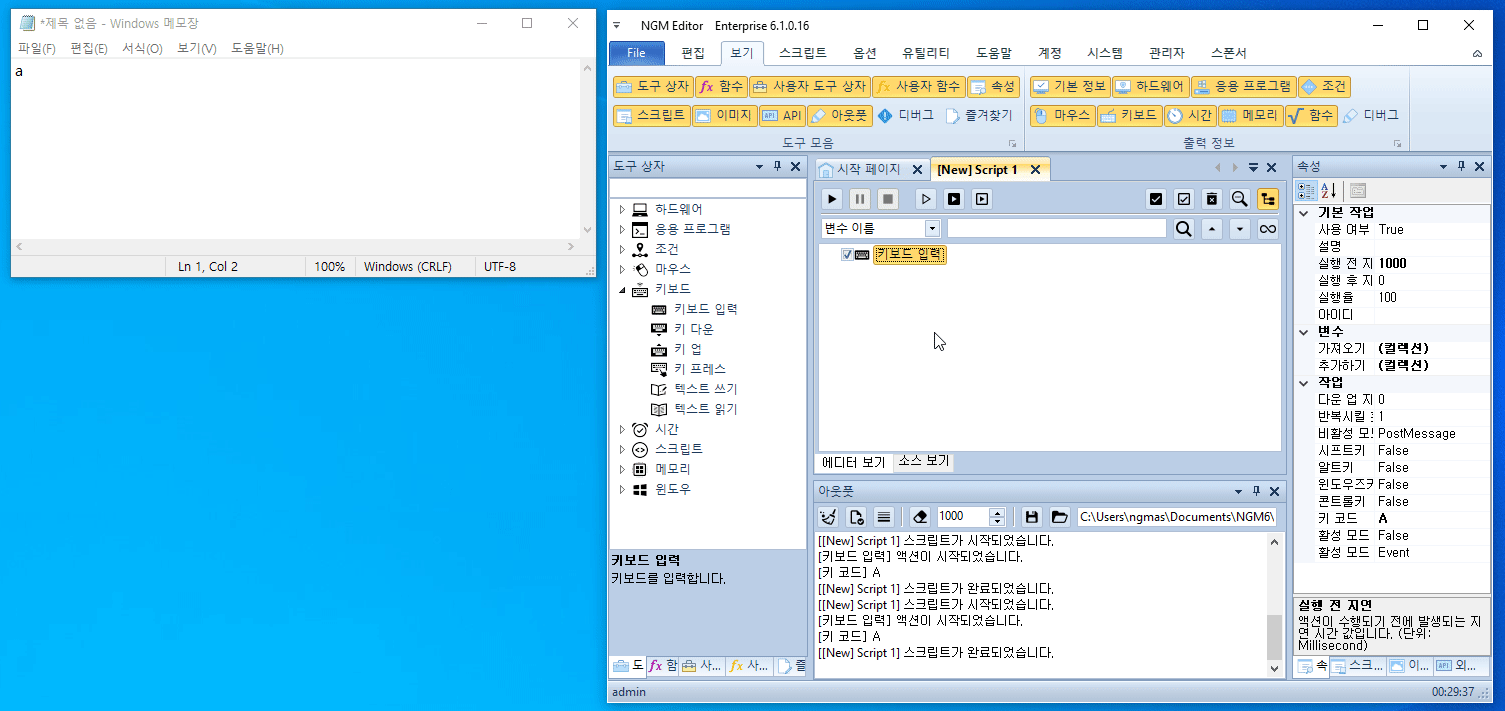This screenshot has width=1505, height=711.
Task: Increase the output line limit stepper
Action: (x=996, y=512)
